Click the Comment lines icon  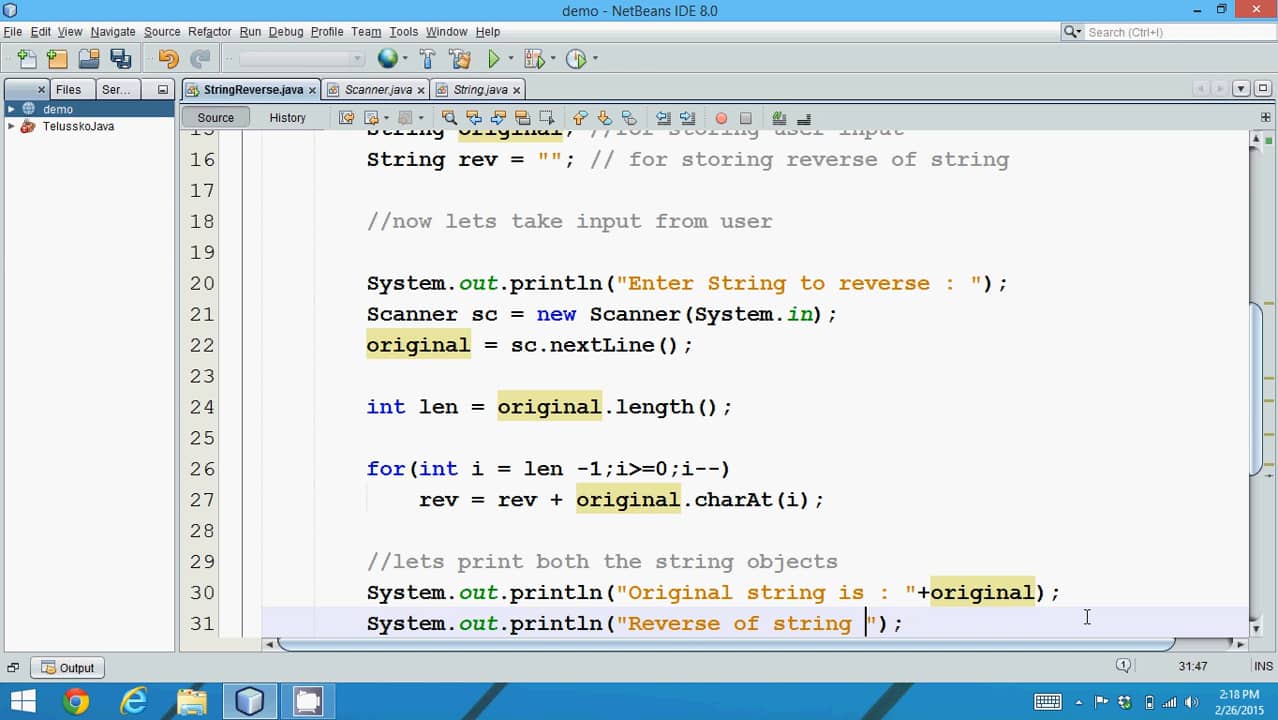(x=780, y=117)
